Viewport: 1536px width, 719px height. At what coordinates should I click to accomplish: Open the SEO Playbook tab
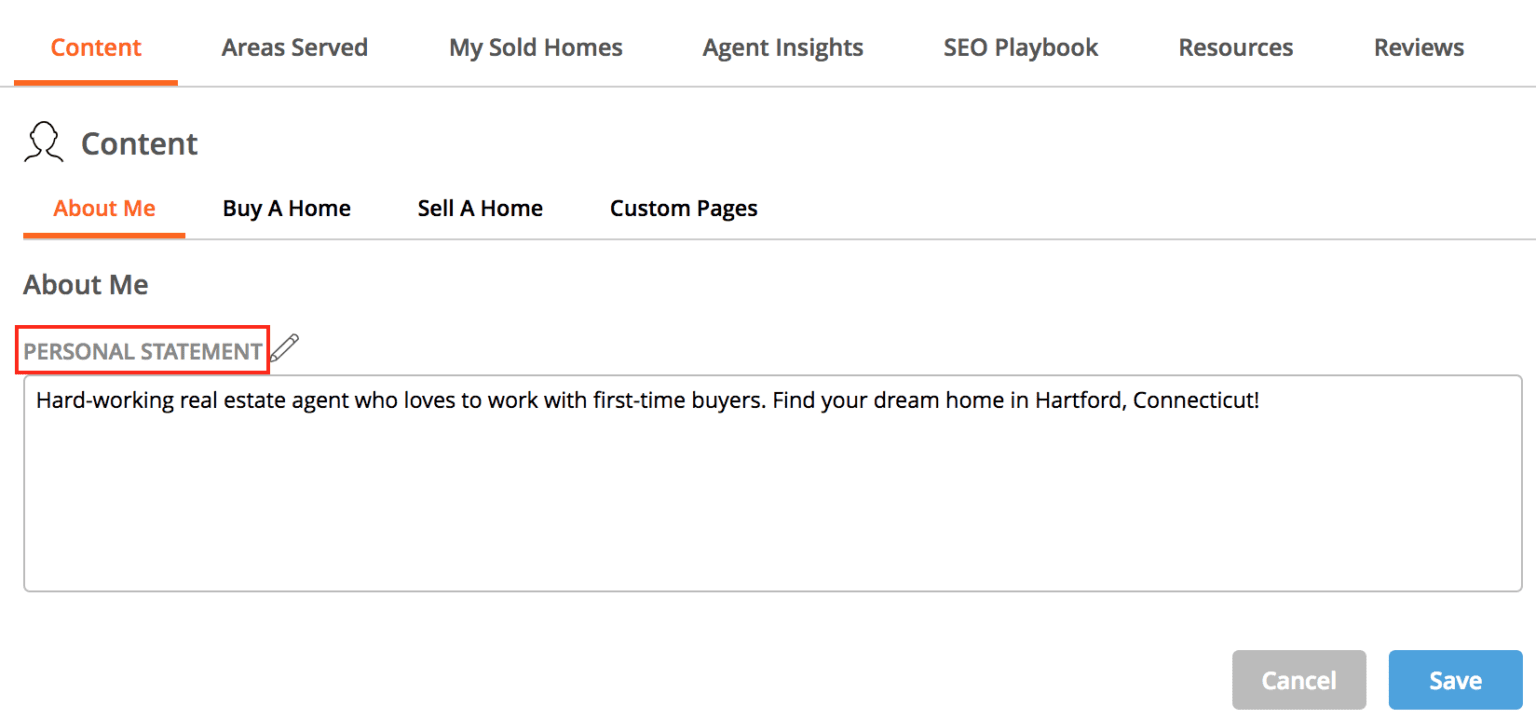tap(1021, 47)
